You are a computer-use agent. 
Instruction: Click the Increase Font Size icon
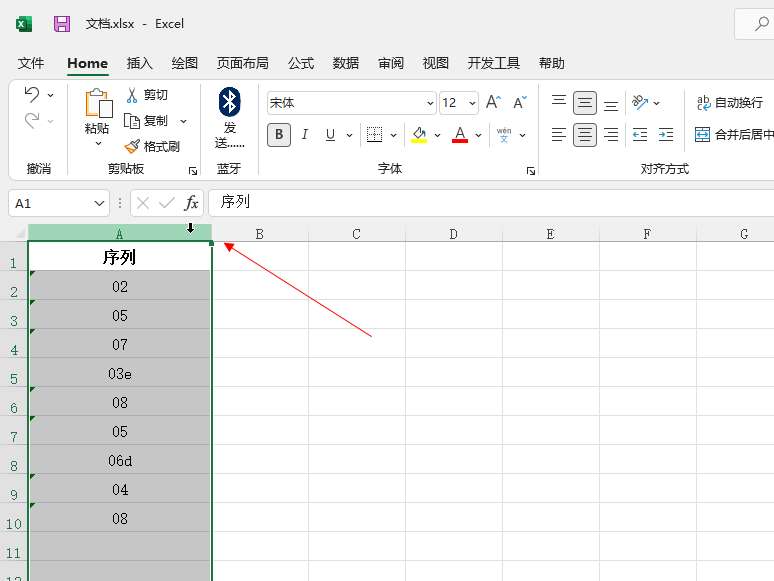pyautogui.click(x=493, y=103)
